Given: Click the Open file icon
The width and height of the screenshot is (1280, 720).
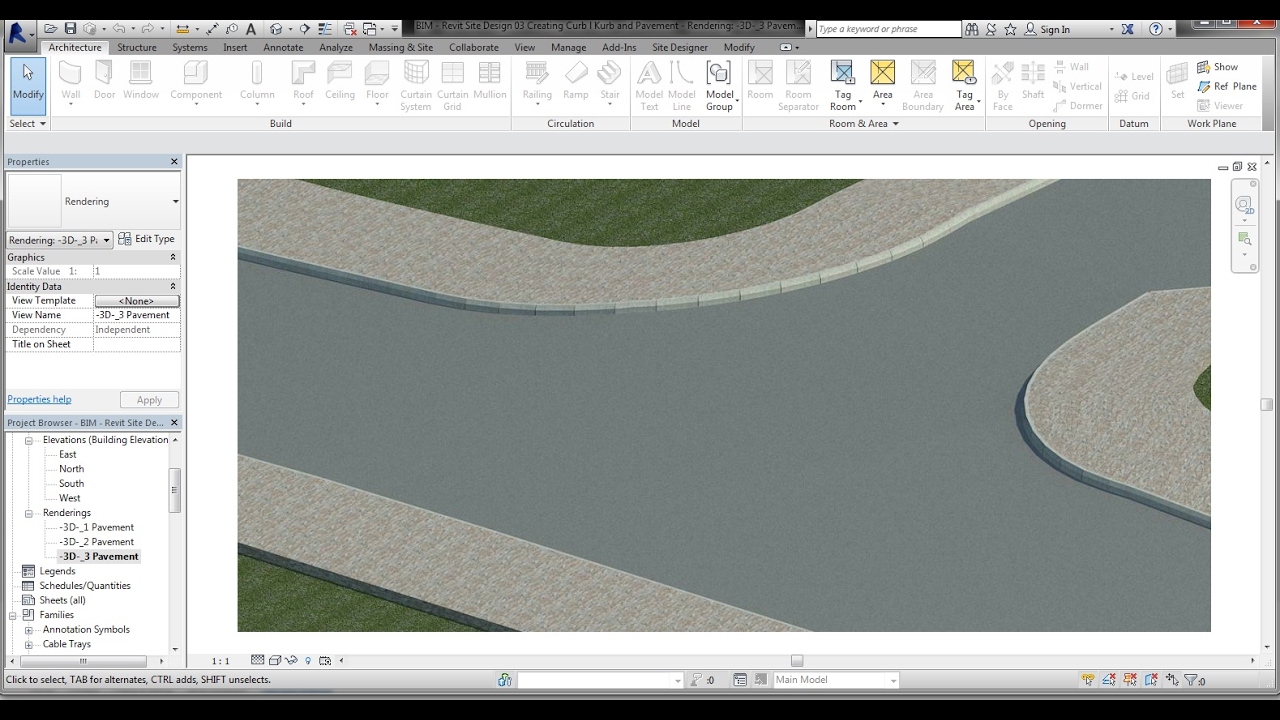Looking at the screenshot, I should point(51,29).
